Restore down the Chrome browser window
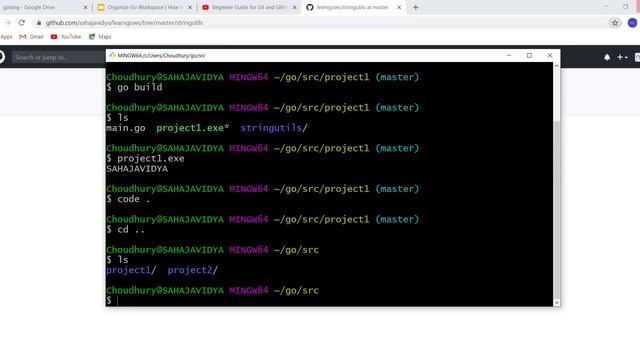 (x=625, y=7)
